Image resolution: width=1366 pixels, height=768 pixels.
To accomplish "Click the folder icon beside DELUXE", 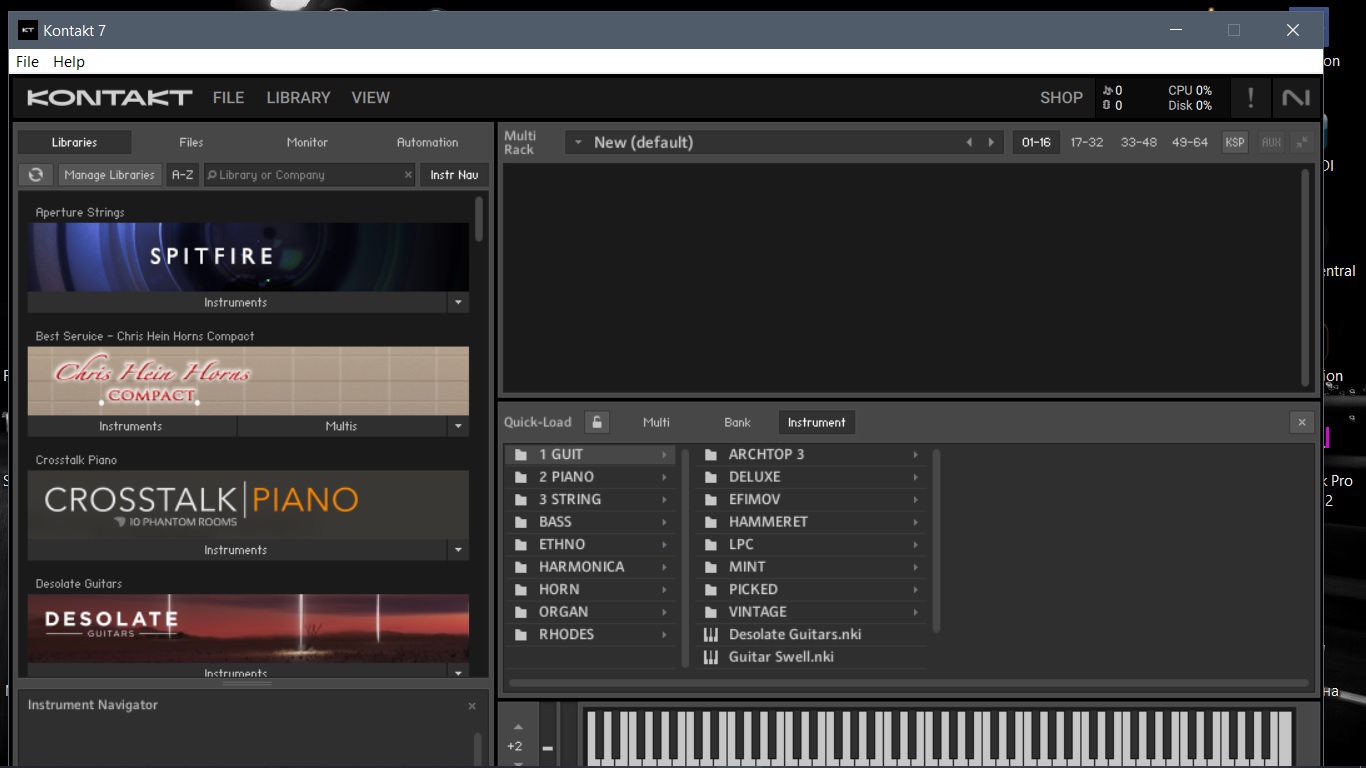I will [711, 477].
